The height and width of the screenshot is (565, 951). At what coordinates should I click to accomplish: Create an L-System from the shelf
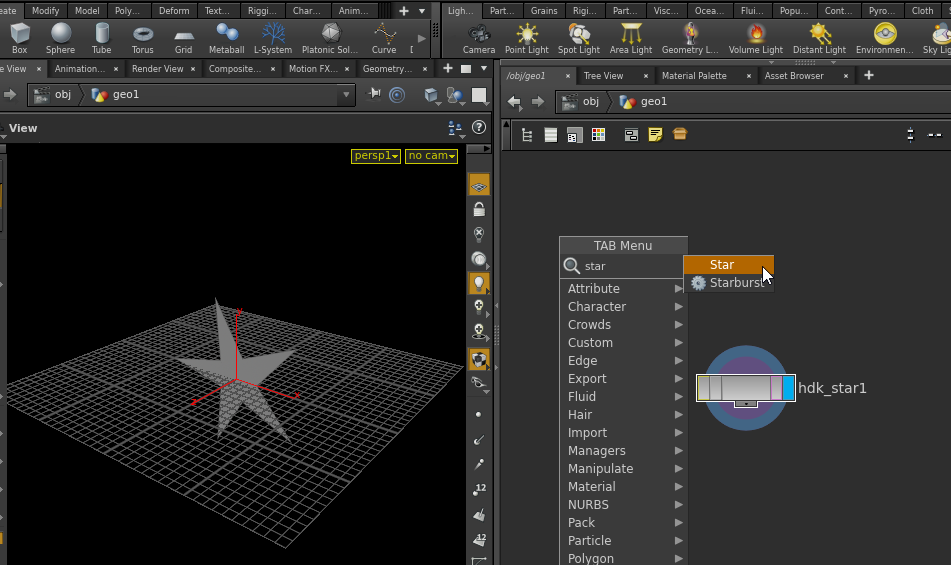(272, 38)
